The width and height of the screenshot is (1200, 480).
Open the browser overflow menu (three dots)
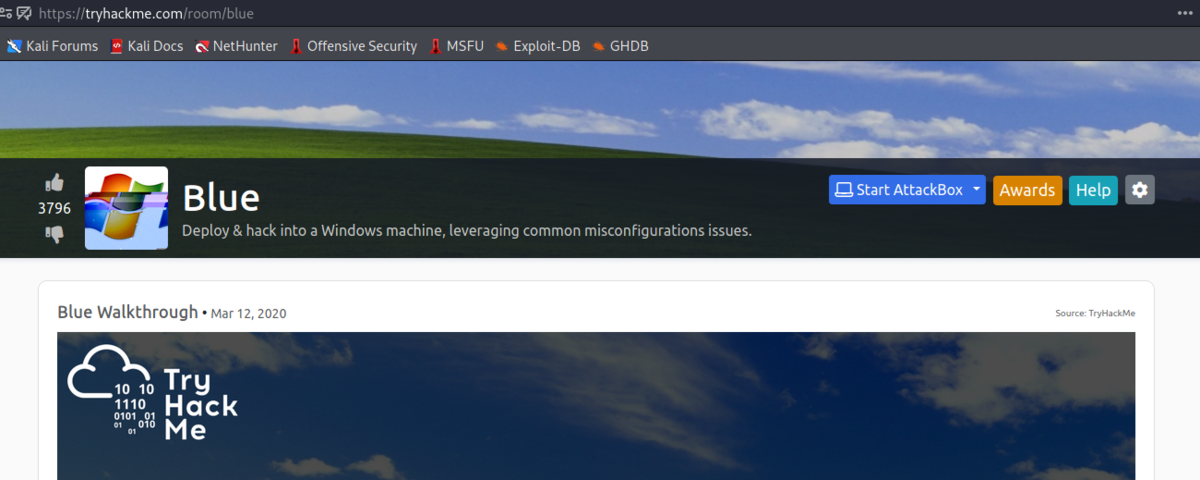tap(1185, 13)
